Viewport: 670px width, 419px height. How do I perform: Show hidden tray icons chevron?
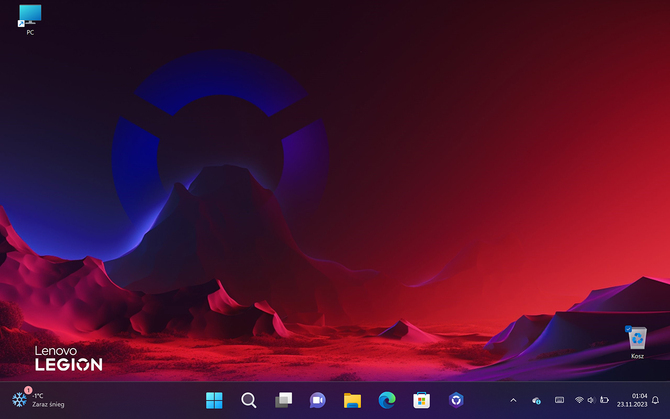point(513,400)
